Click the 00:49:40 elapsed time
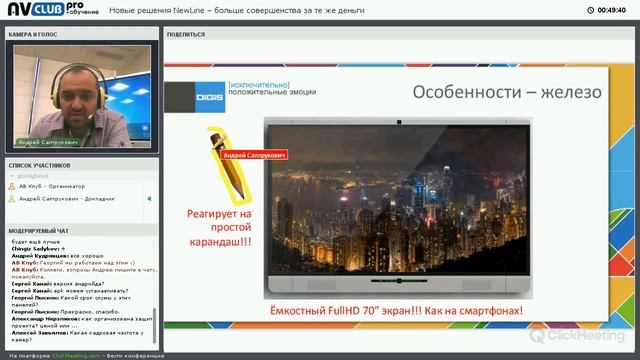This screenshot has height=360, width=640. pyautogui.click(x=611, y=10)
